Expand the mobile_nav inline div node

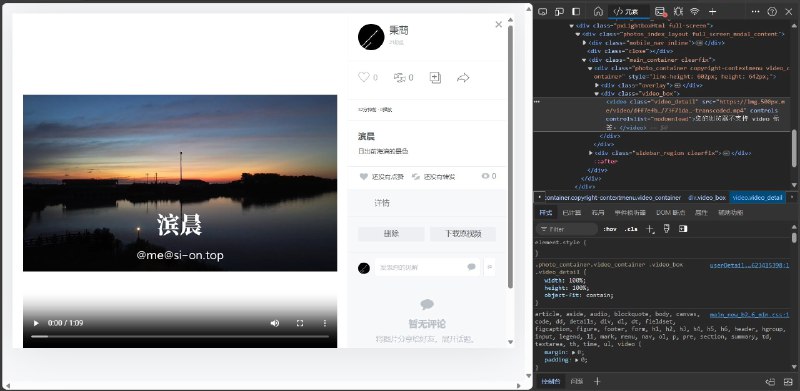584,43
